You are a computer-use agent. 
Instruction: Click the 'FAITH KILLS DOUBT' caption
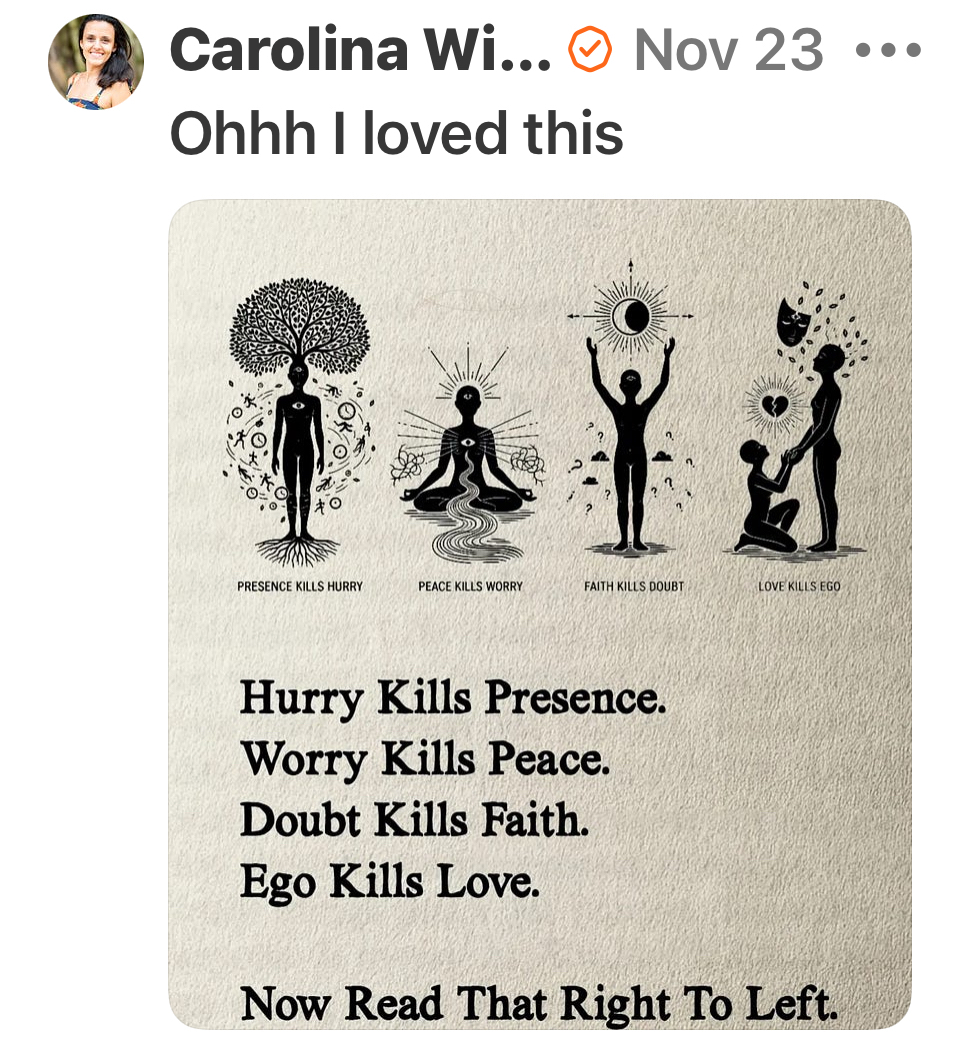pyautogui.click(x=634, y=586)
